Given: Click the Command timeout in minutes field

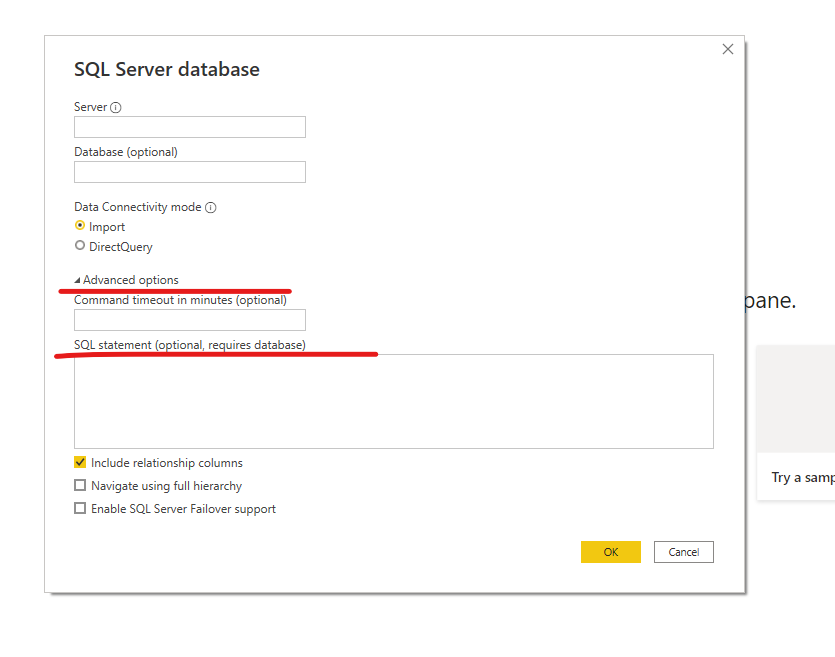Looking at the screenshot, I should pyautogui.click(x=190, y=320).
